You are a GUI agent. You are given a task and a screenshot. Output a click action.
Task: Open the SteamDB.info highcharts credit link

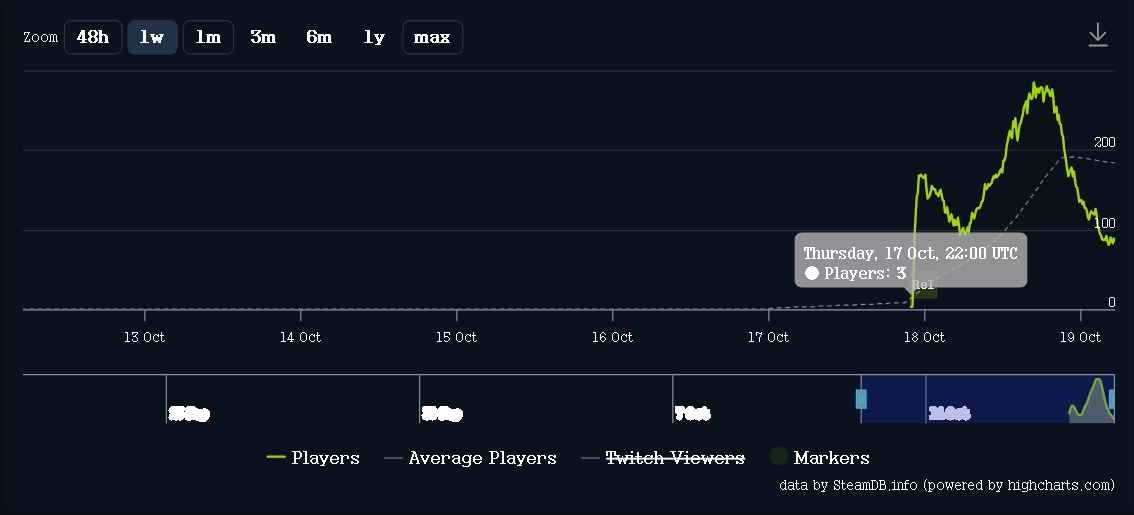pos(947,485)
